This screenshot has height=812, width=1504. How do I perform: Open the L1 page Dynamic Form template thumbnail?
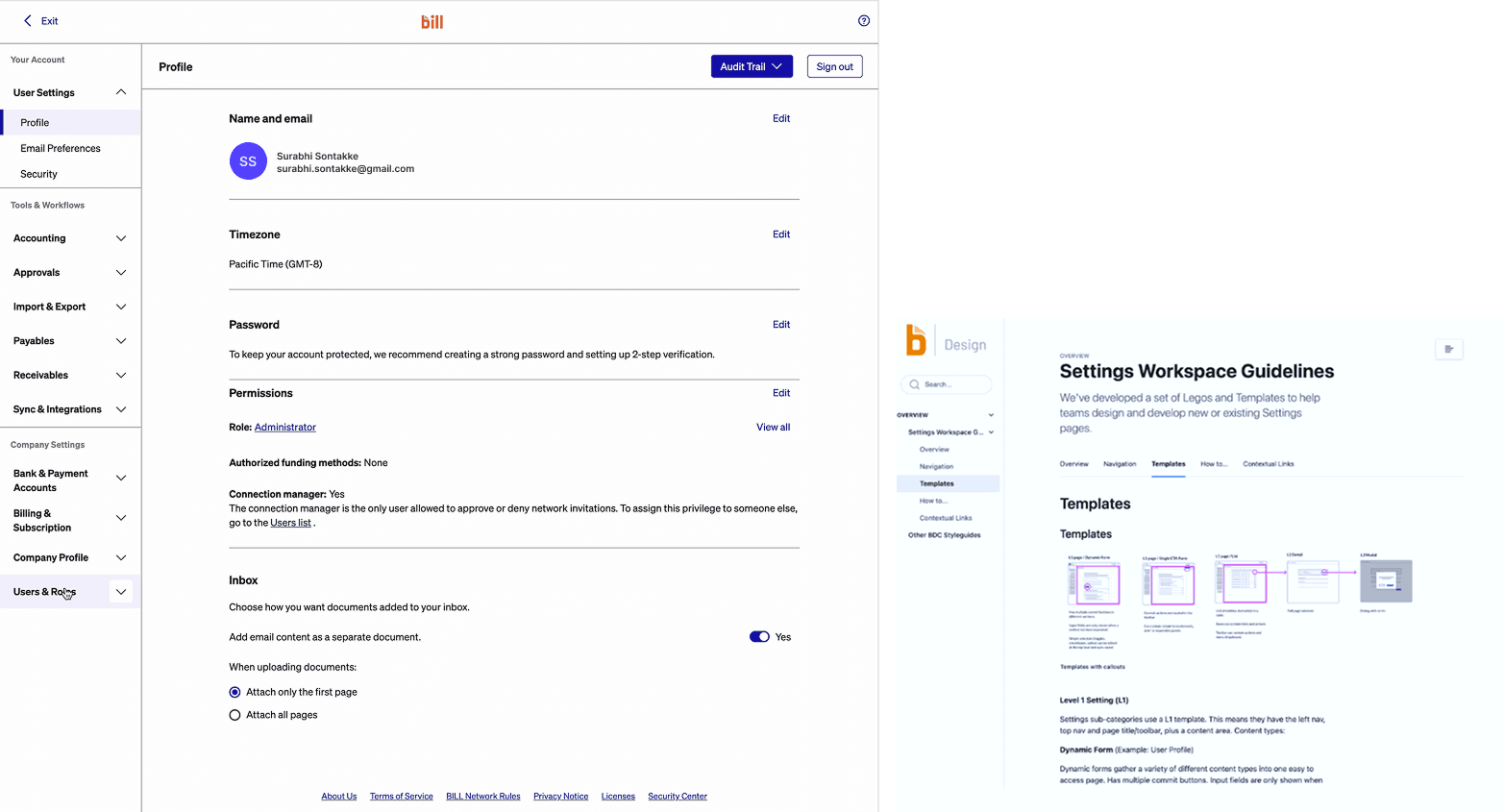point(1094,583)
